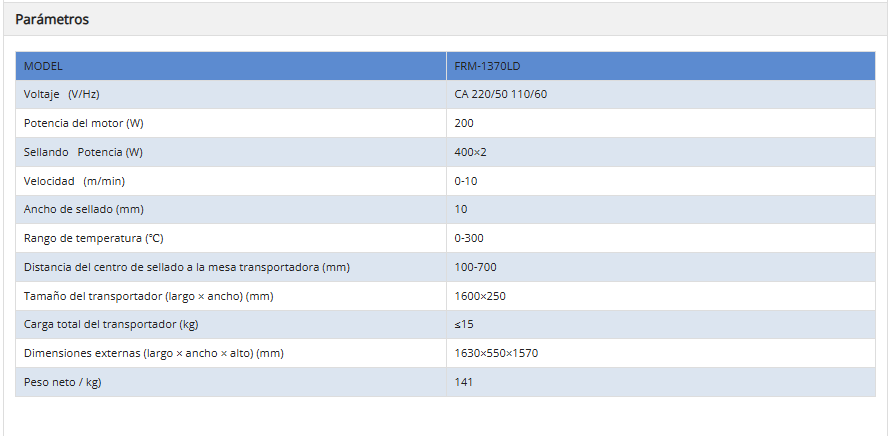The image size is (889, 436).
Task: Click the CA 220/50 110/60 value
Action: click(501, 94)
